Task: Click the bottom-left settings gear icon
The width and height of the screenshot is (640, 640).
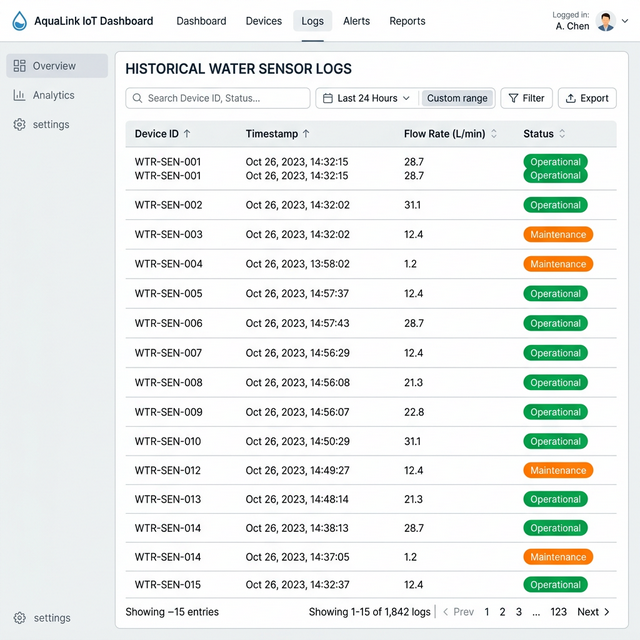Action: pyautogui.click(x=20, y=618)
